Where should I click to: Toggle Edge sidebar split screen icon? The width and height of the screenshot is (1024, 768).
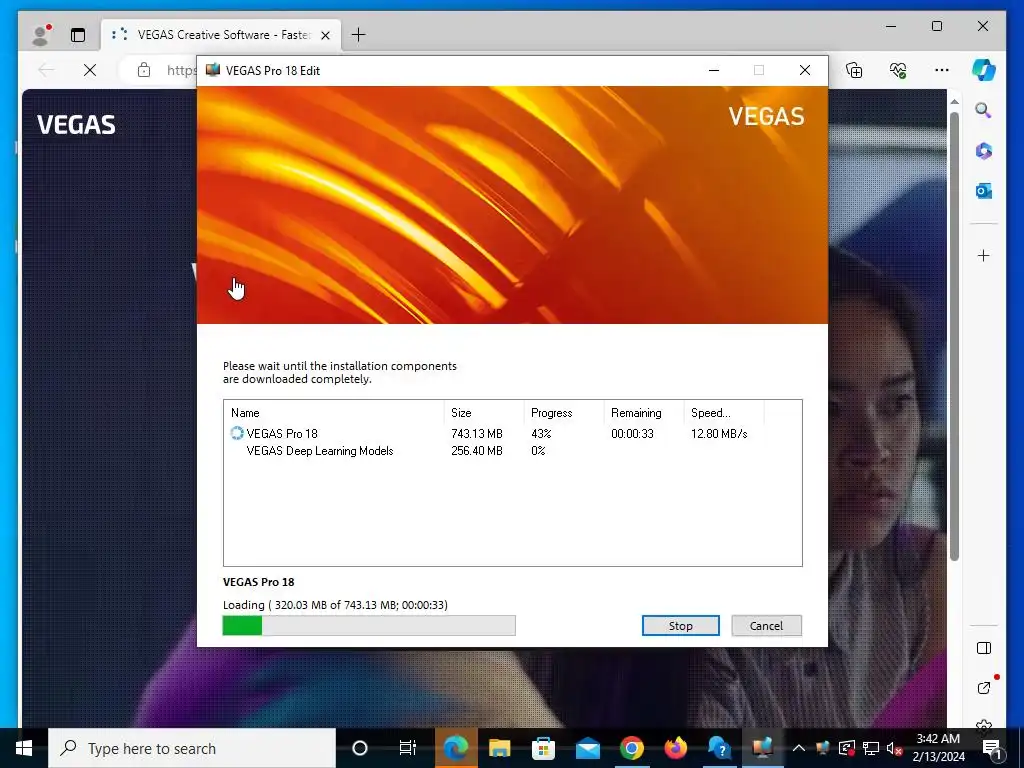tap(984, 648)
